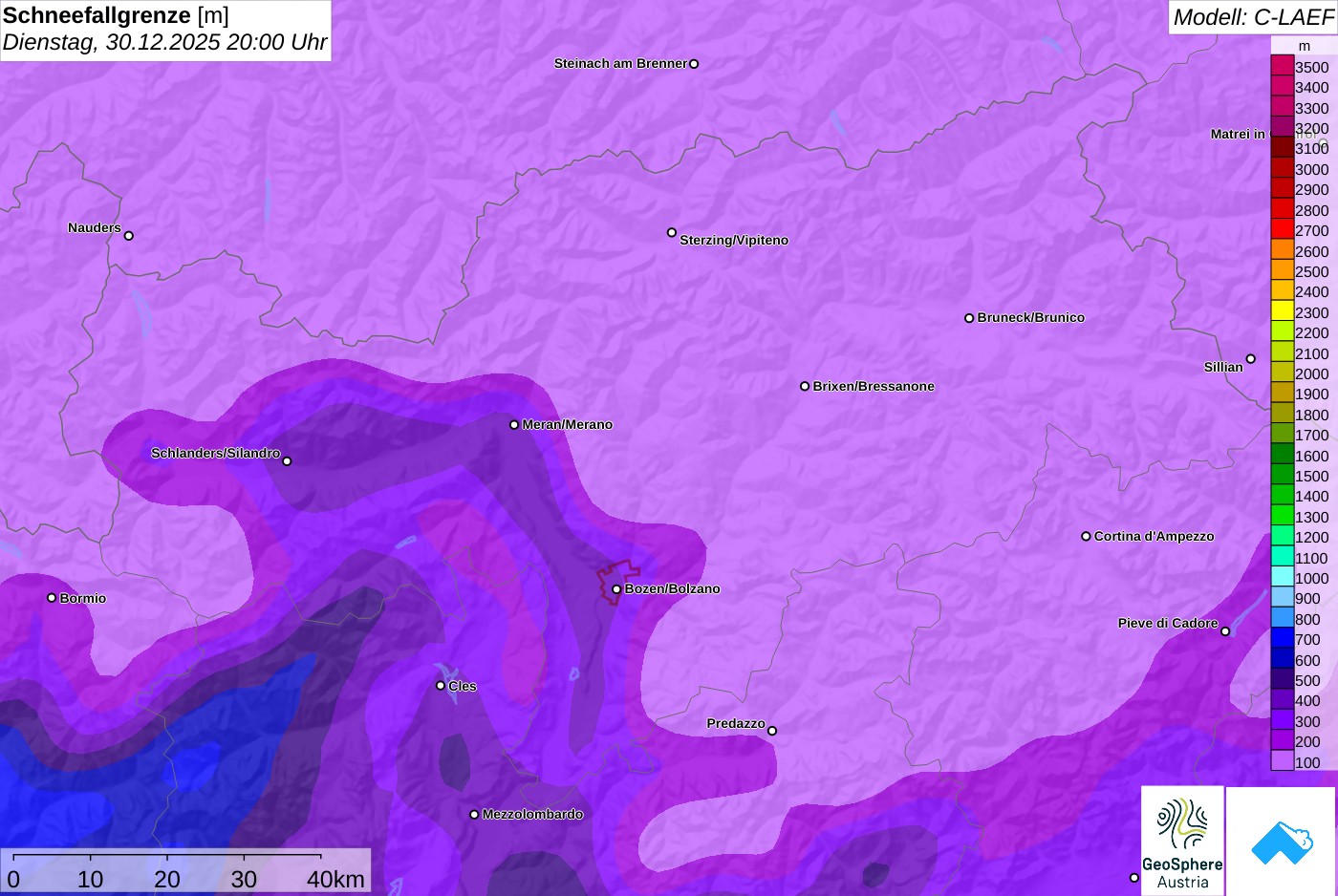Select the Bormio location marker
The height and width of the screenshot is (896, 1338).
tap(52, 598)
